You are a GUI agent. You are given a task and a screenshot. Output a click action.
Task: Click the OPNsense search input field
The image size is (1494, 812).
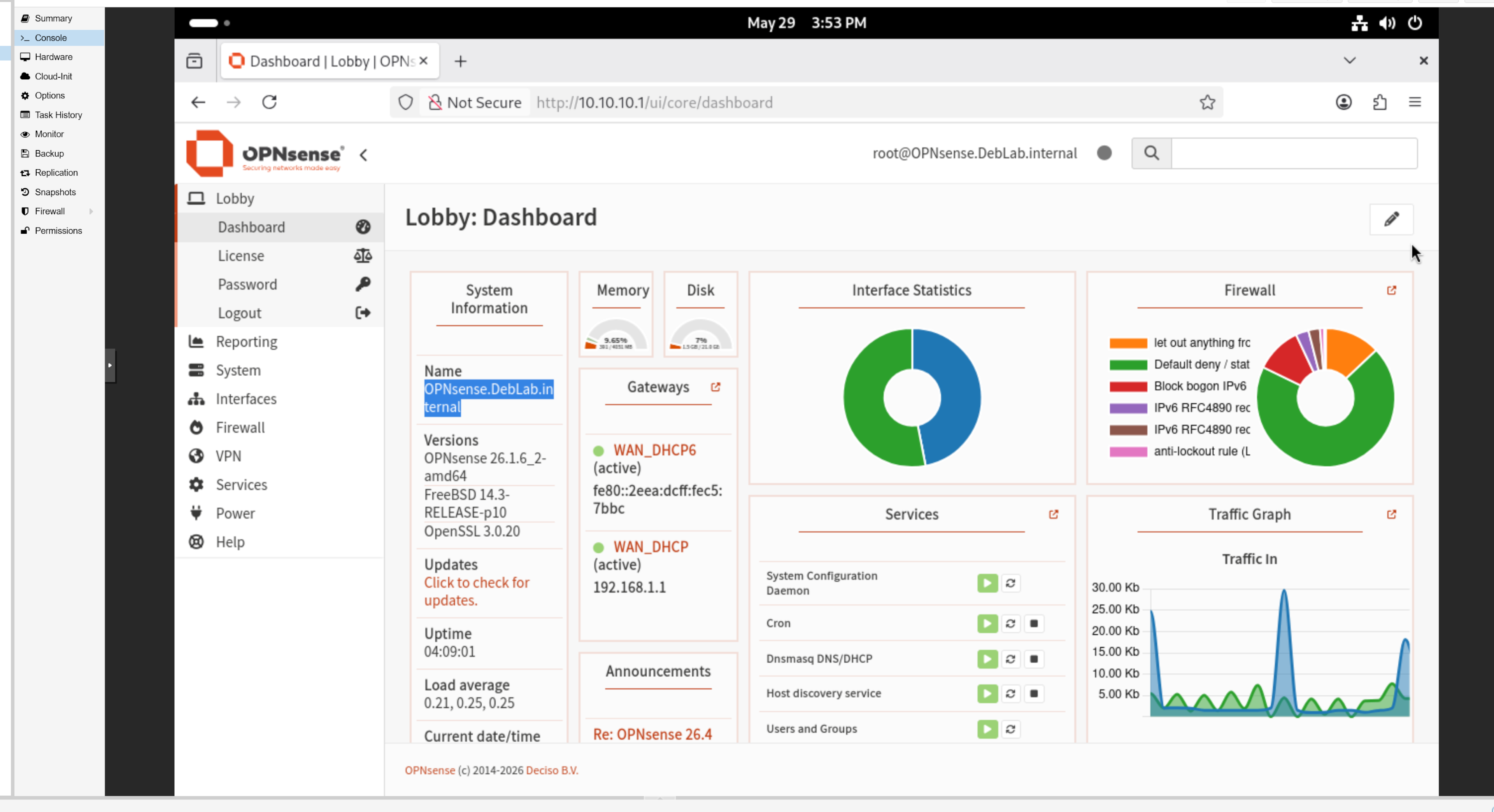click(1294, 153)
